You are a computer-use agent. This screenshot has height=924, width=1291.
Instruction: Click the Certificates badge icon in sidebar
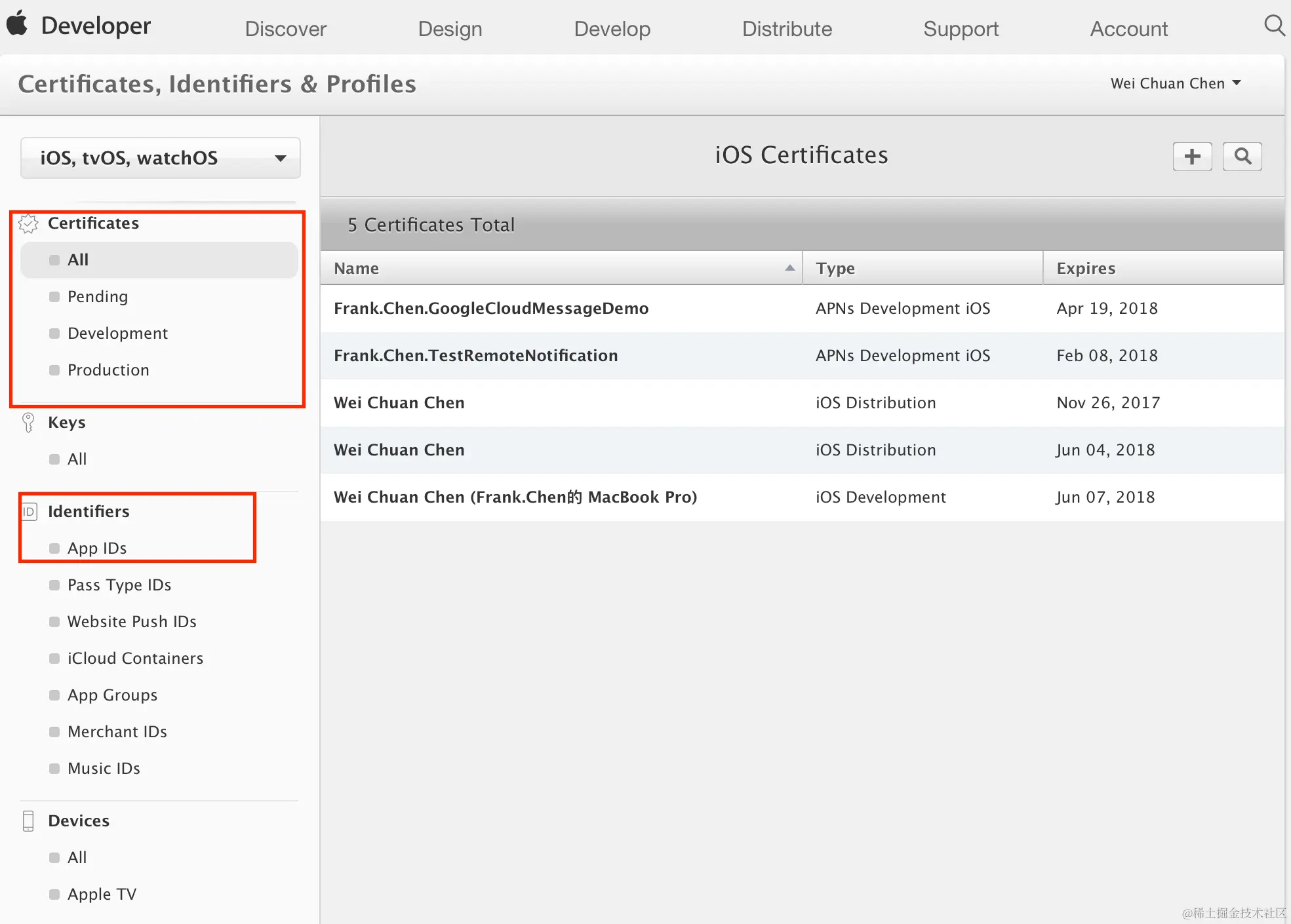pos(28,224)
